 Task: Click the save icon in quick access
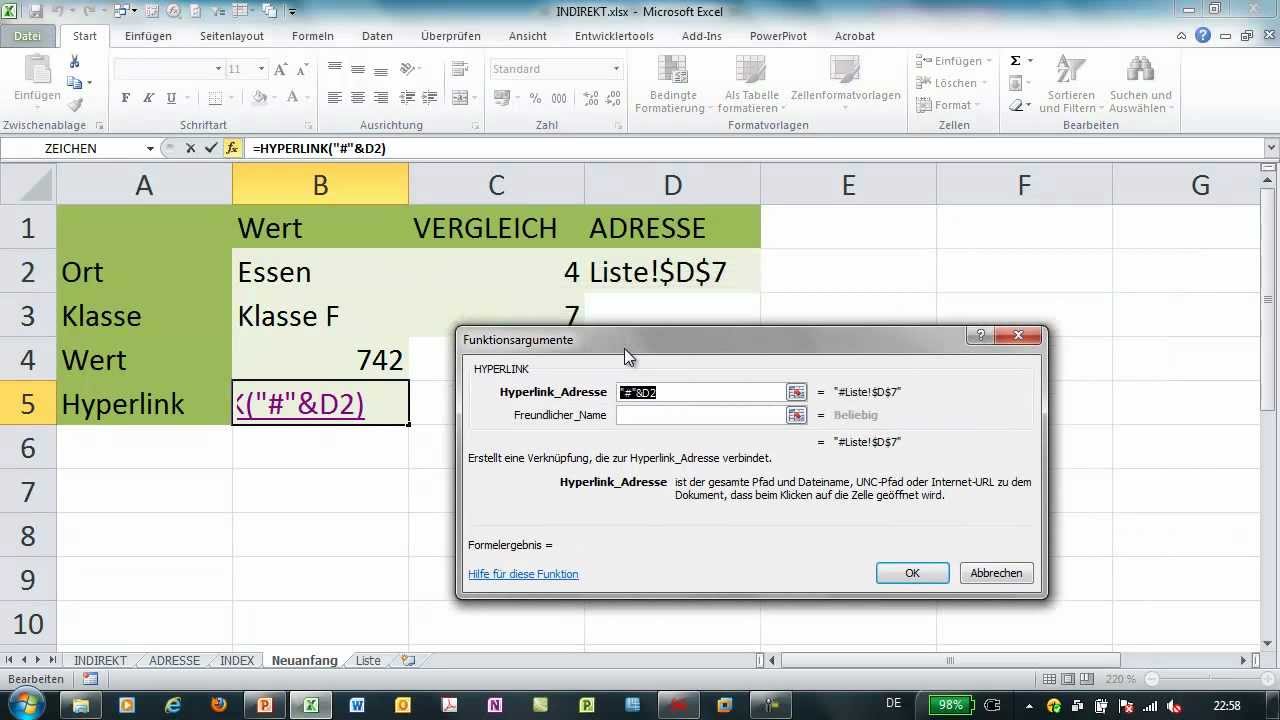pyautogui.click(x=36, y=12)
